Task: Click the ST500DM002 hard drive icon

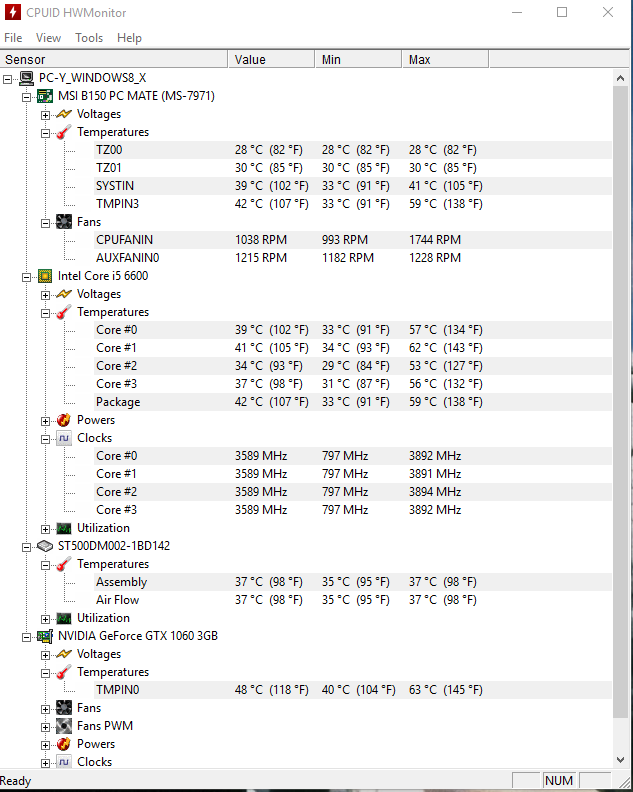Action: pyautogui.click(x=45, y=546)
